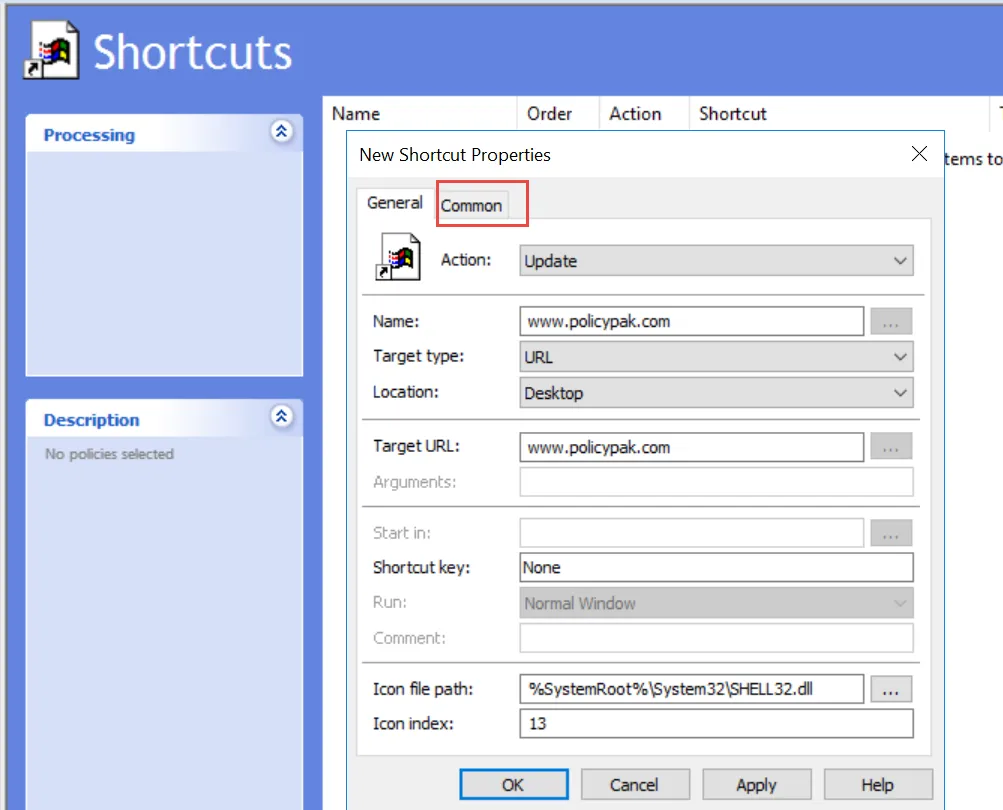
Task: Select the General tab
Action: (x=394, y=203)
